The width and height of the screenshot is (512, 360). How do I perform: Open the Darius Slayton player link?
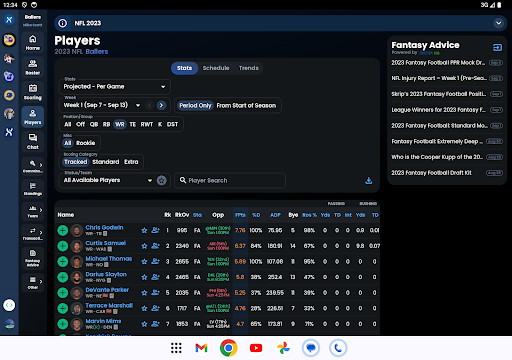coord(106,274)
